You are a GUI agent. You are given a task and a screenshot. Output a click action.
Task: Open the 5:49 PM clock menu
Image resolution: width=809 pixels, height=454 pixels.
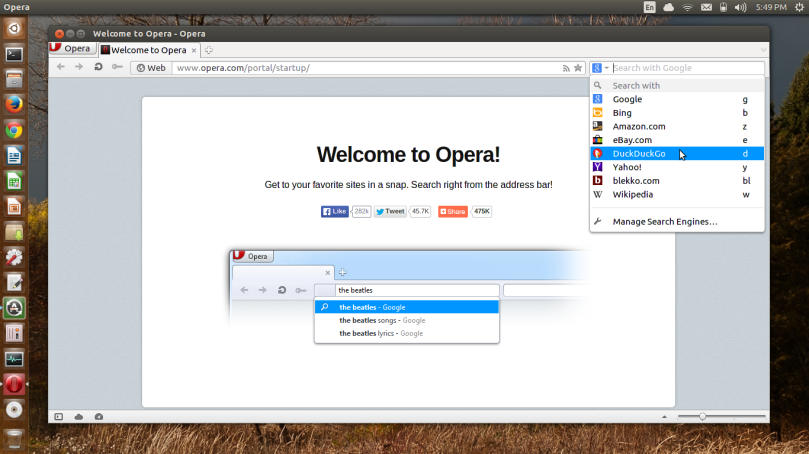tap(771, 7)
